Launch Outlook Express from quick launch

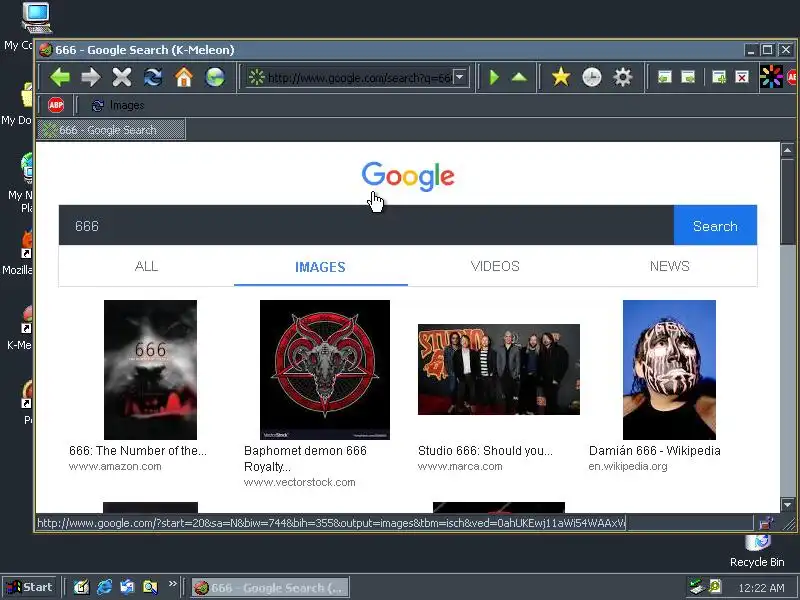(127, 587)
